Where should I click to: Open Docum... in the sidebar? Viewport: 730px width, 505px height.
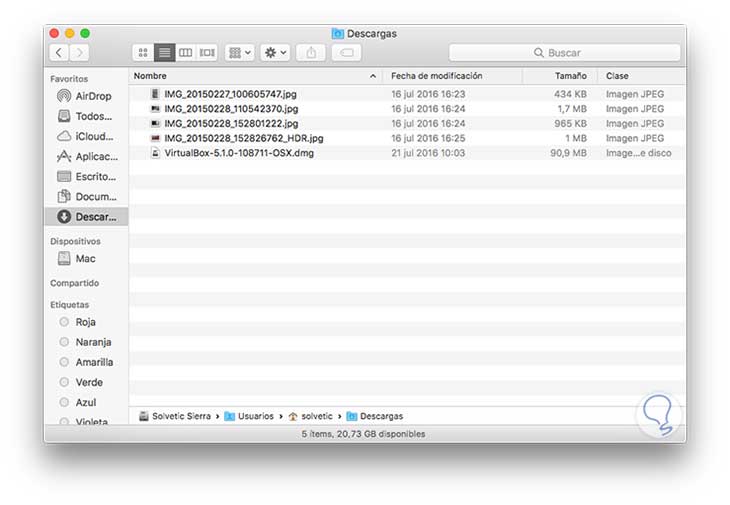(x=87, y=196)
